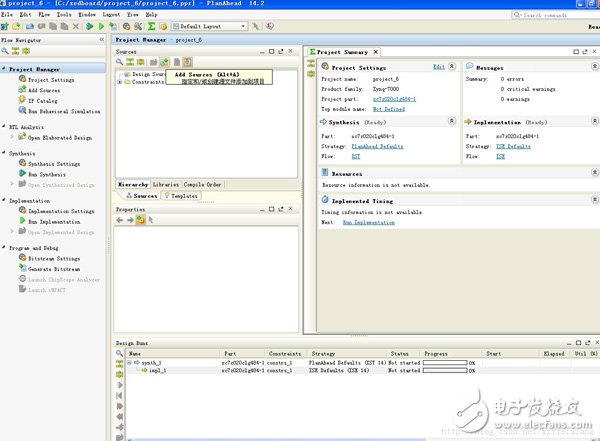The image size is (600, 441).
Task: Open the Default Layout dropdown
Action: tap(208, 26)
